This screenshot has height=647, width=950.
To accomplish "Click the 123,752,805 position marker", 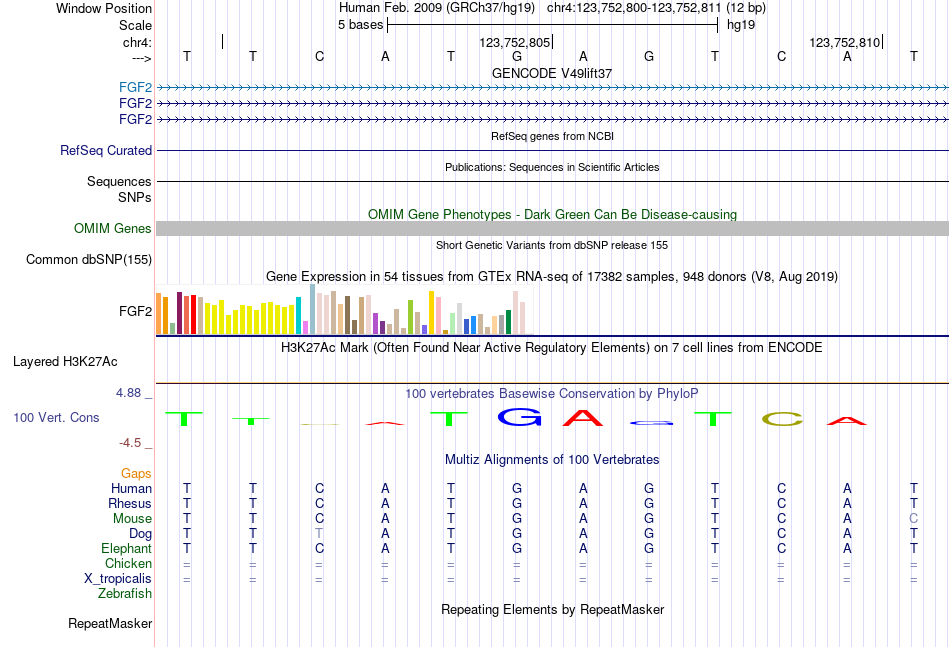I will [515, 42].
